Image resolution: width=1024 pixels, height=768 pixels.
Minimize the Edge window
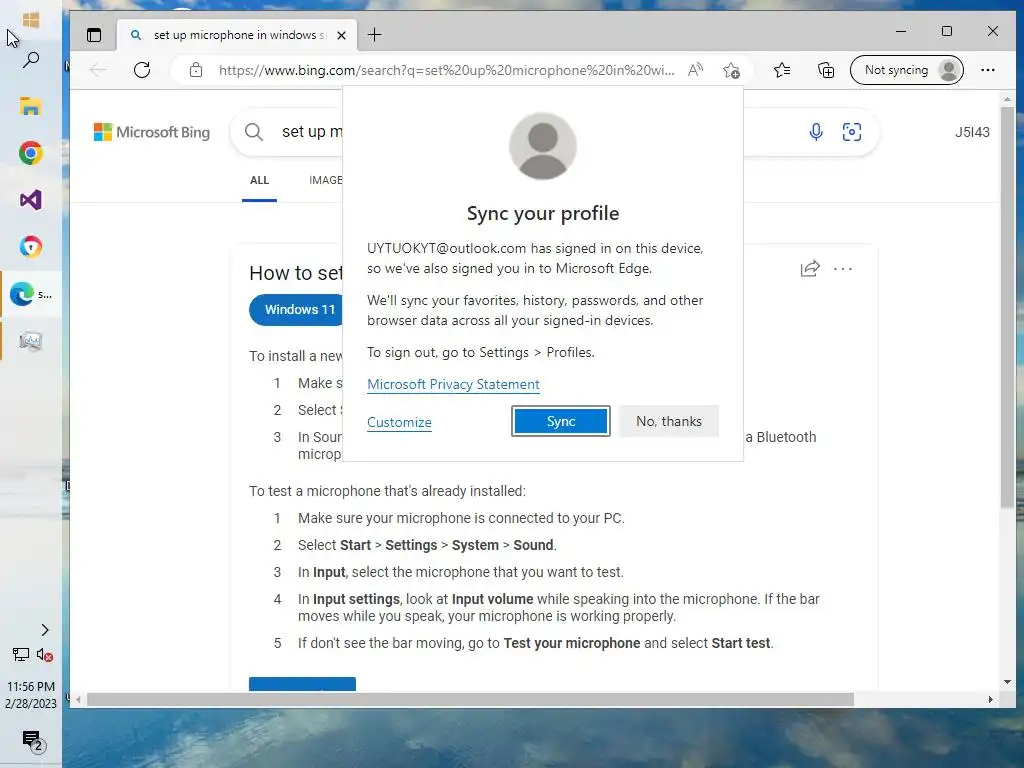tap(901, 31)
